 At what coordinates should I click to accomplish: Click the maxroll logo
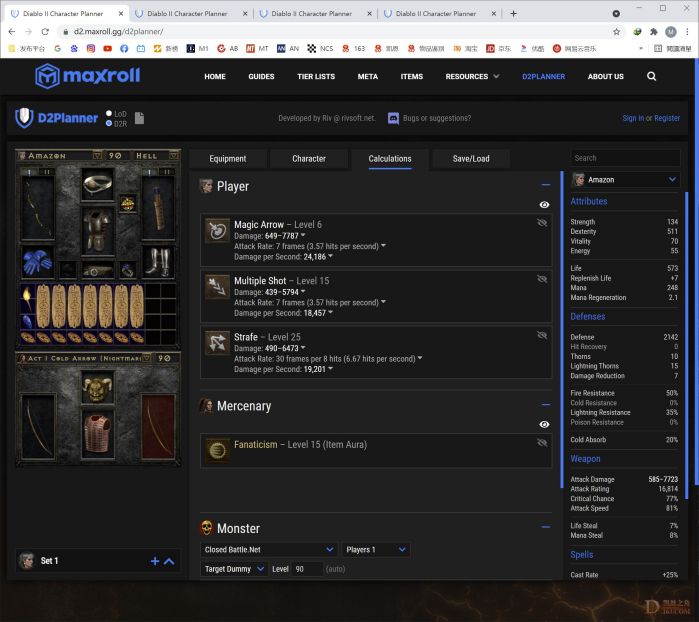click(87, 76)
